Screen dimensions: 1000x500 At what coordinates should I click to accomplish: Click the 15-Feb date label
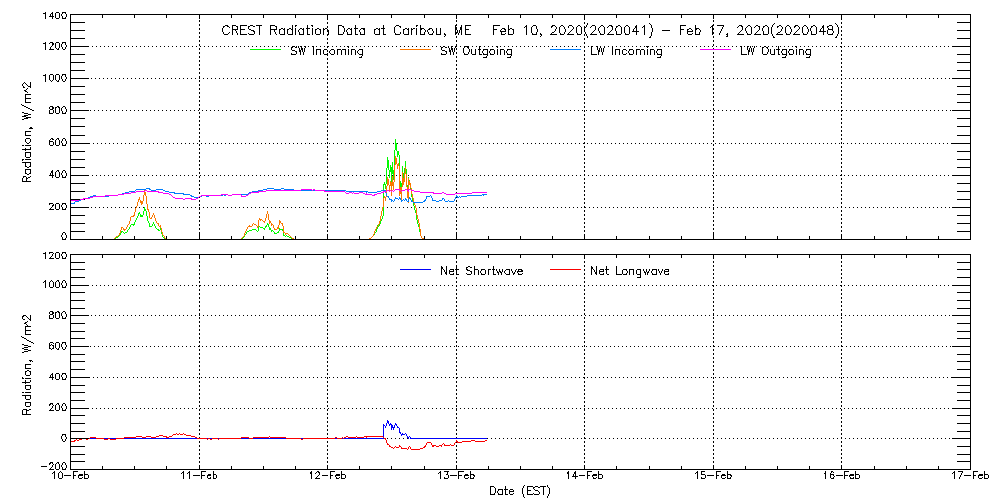[713, 477]
